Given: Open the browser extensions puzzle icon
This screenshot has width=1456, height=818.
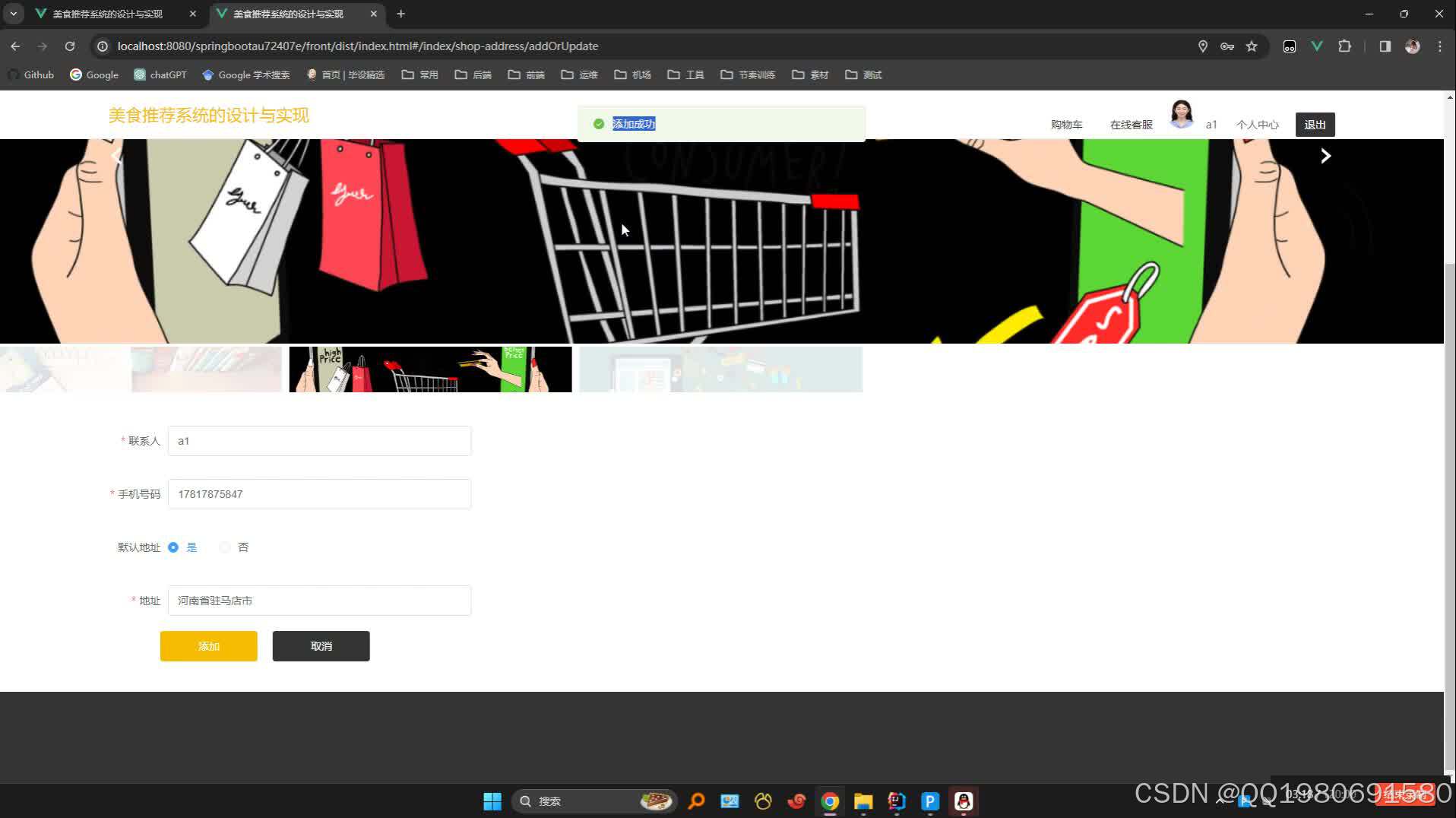Looking at the screenshot, I should [1345, 46].
